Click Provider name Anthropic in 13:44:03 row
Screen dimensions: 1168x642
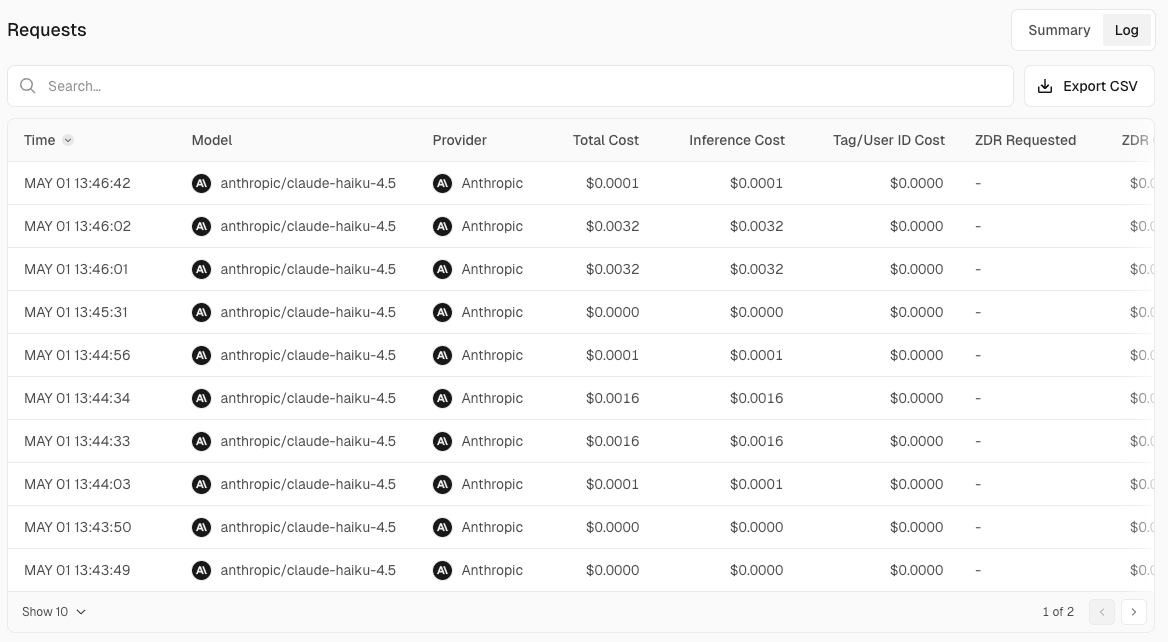pyautogui.click(x=492, y=485)
